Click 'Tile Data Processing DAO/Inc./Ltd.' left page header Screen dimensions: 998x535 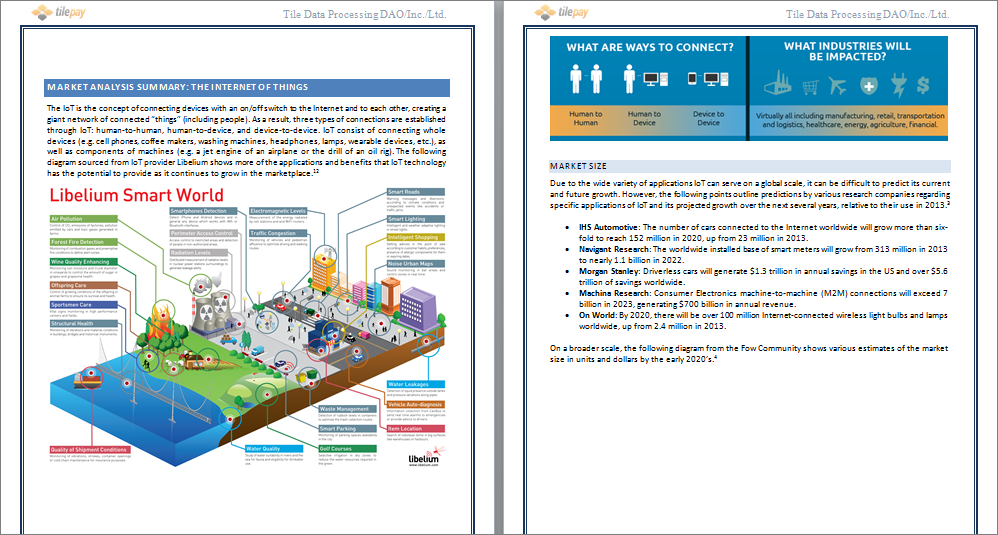coord(365,14)
